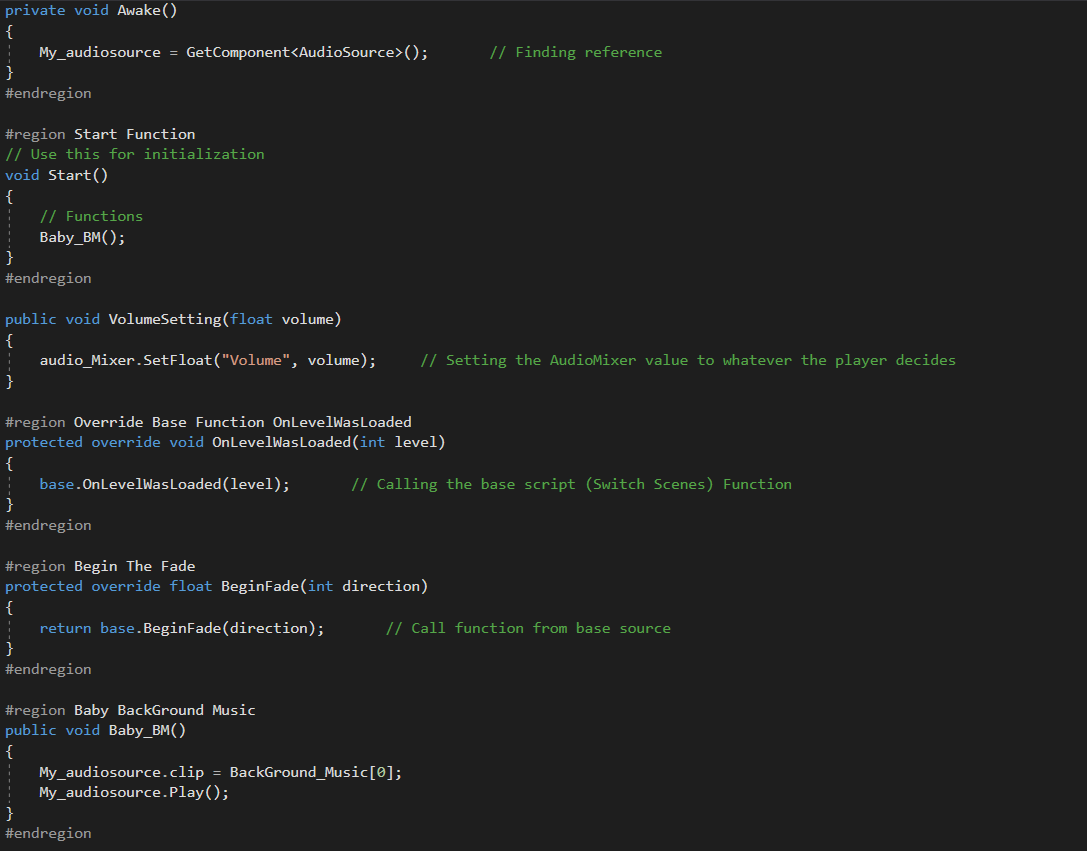Click float keyword in VolumeSetting parameter
Viewport: 1087px width, 851px height.
pyautogui.click(x=251, y=319)
